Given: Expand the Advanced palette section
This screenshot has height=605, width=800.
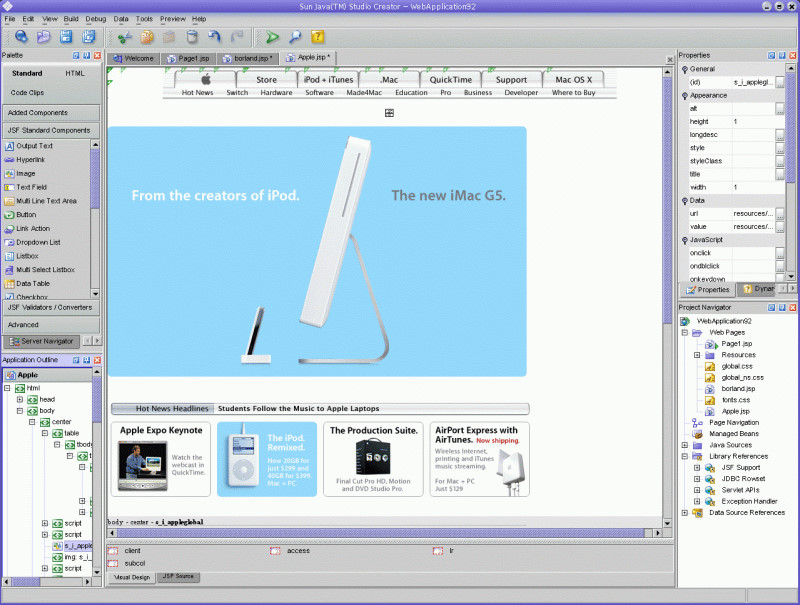Looking at the screenshot, I should click(x=51, y=325).
